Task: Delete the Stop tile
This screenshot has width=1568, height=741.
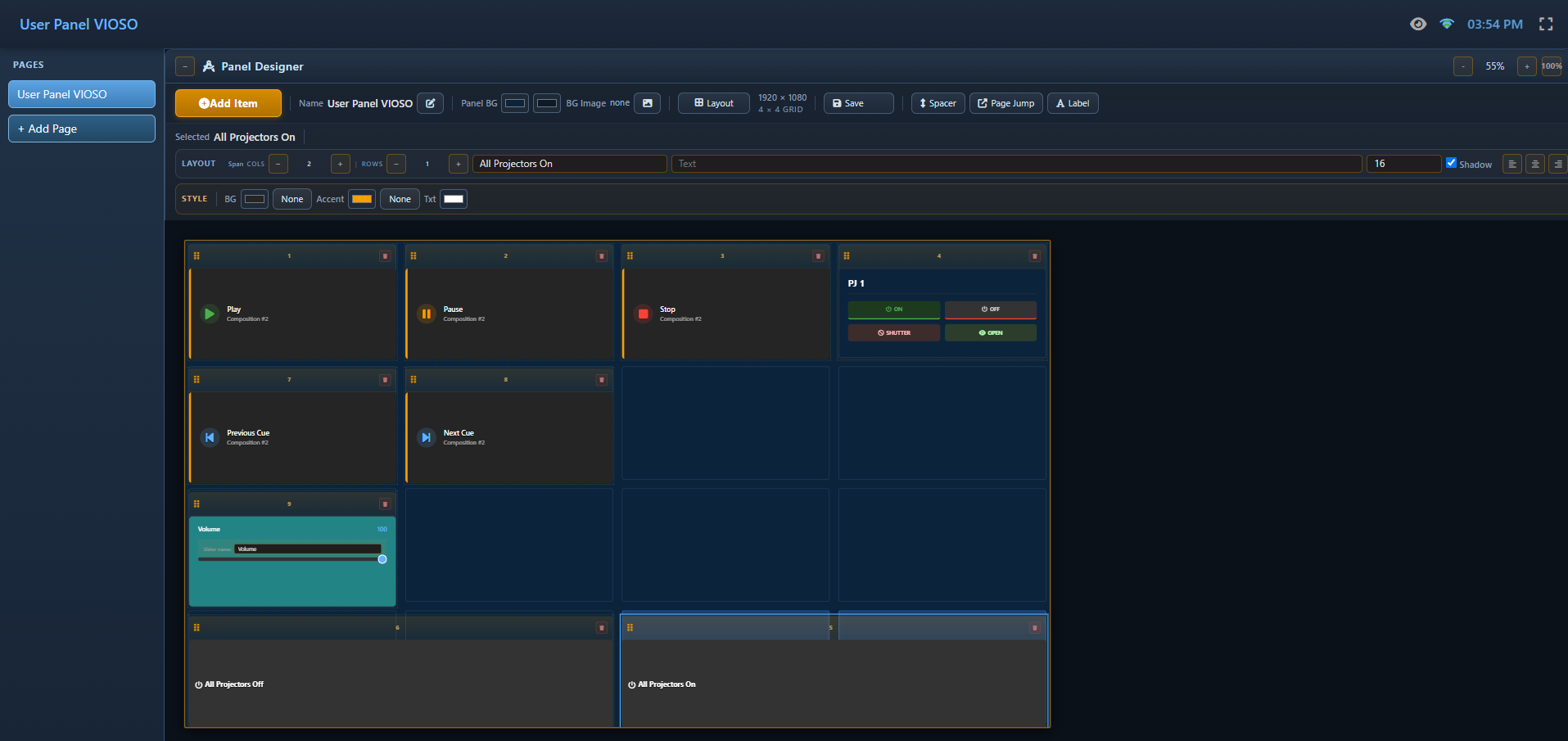Action: pos(818,256)
